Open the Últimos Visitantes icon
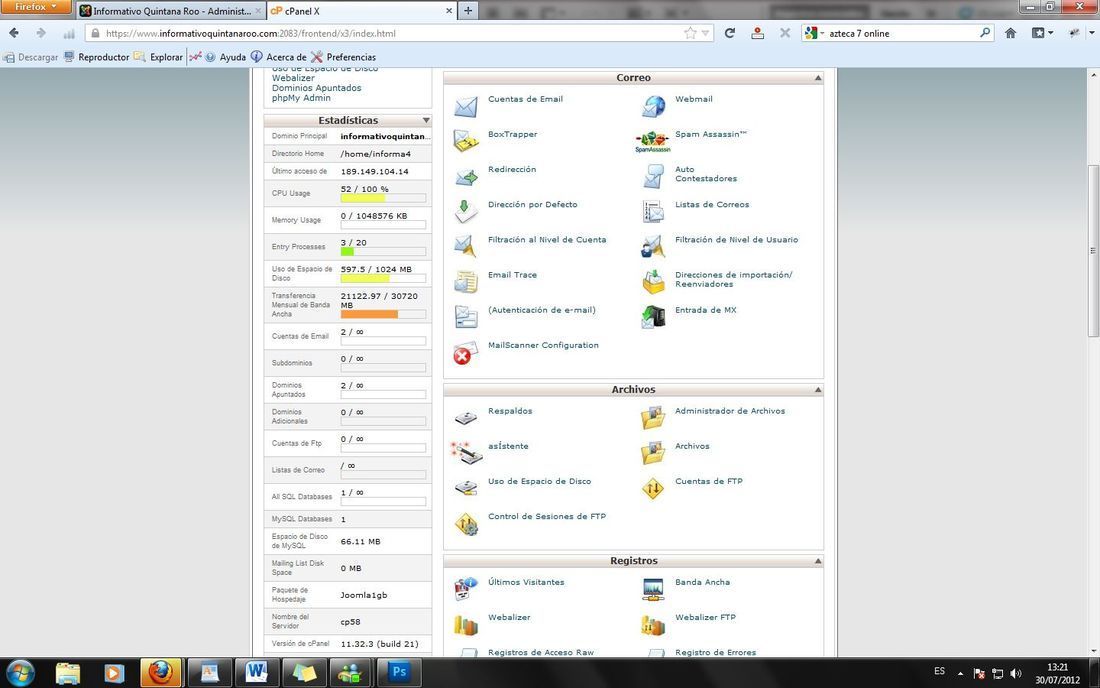Screen dimensions: 1100x688 [465, 589]
